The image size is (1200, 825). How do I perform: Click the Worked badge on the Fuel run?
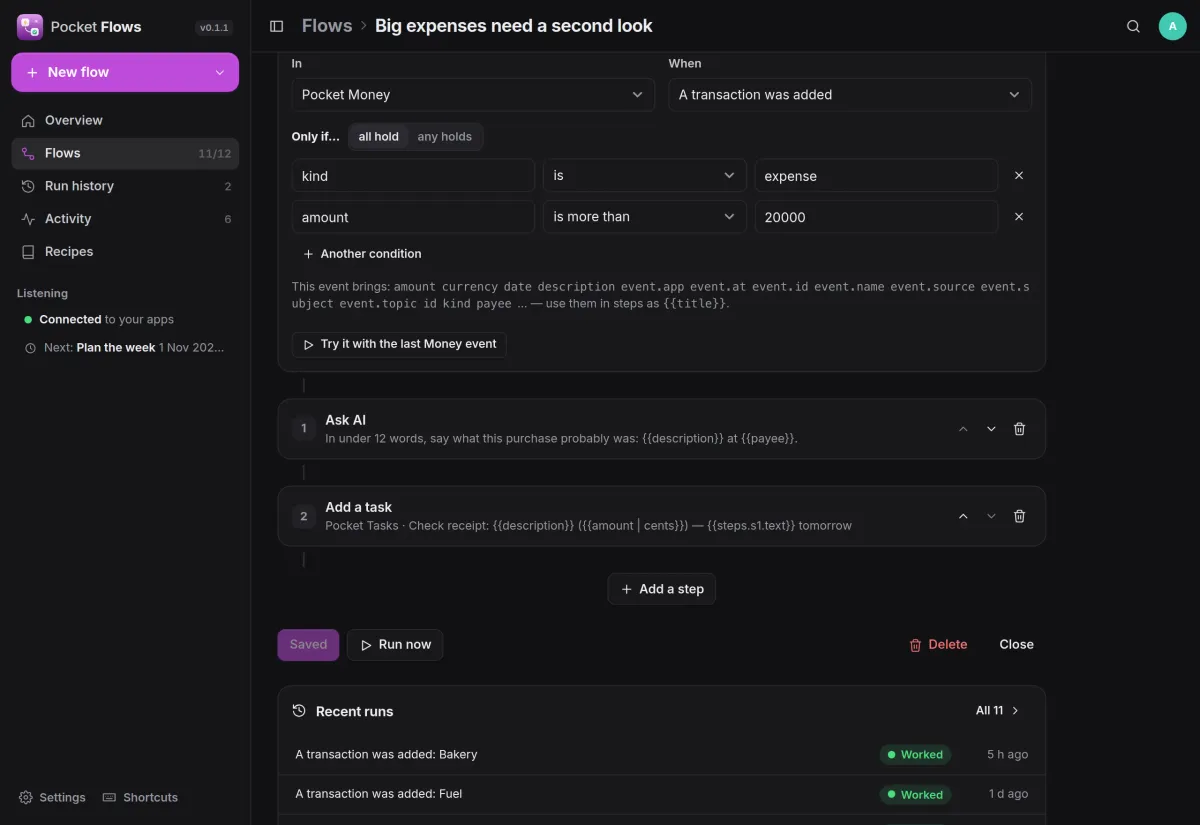[x=915, y=795]
